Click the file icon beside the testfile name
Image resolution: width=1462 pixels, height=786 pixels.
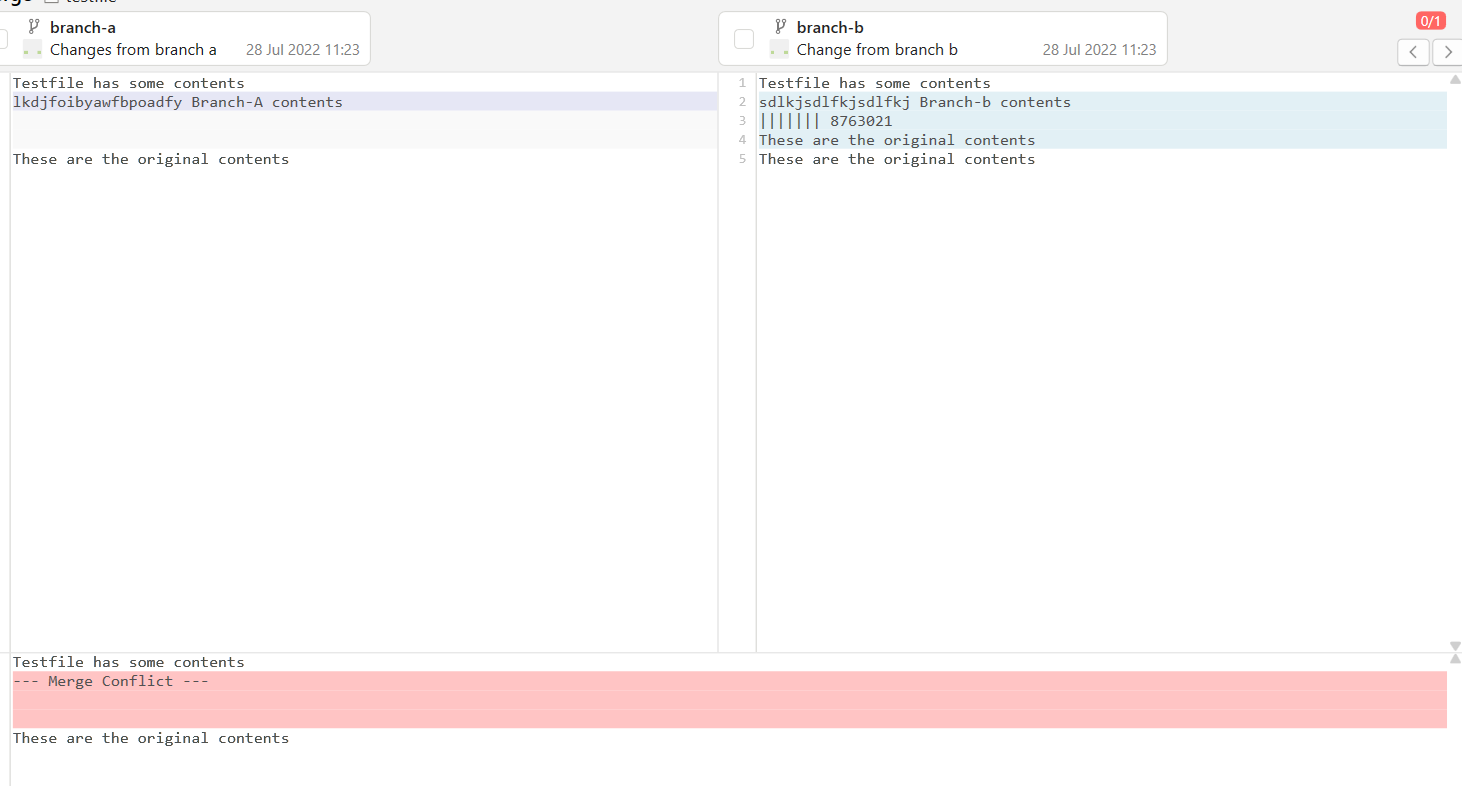click(51, 2)
